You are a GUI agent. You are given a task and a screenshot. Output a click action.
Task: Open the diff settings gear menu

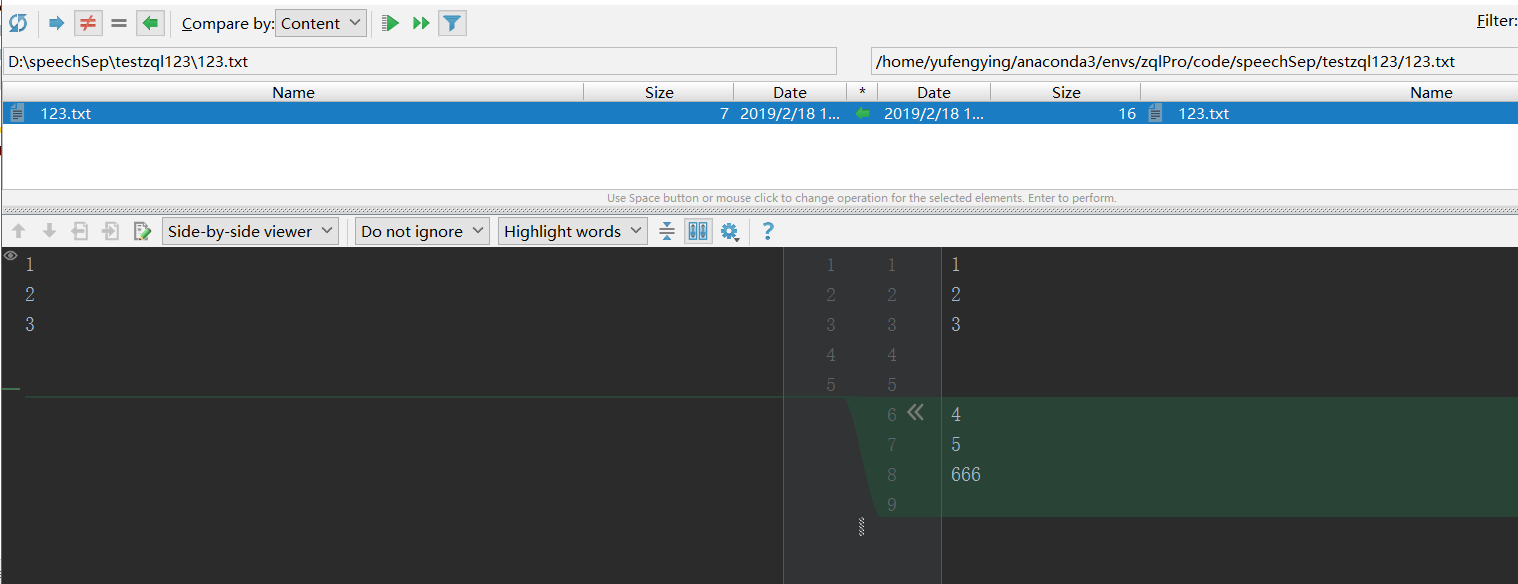pyautogui.click(x=730, y=232)
